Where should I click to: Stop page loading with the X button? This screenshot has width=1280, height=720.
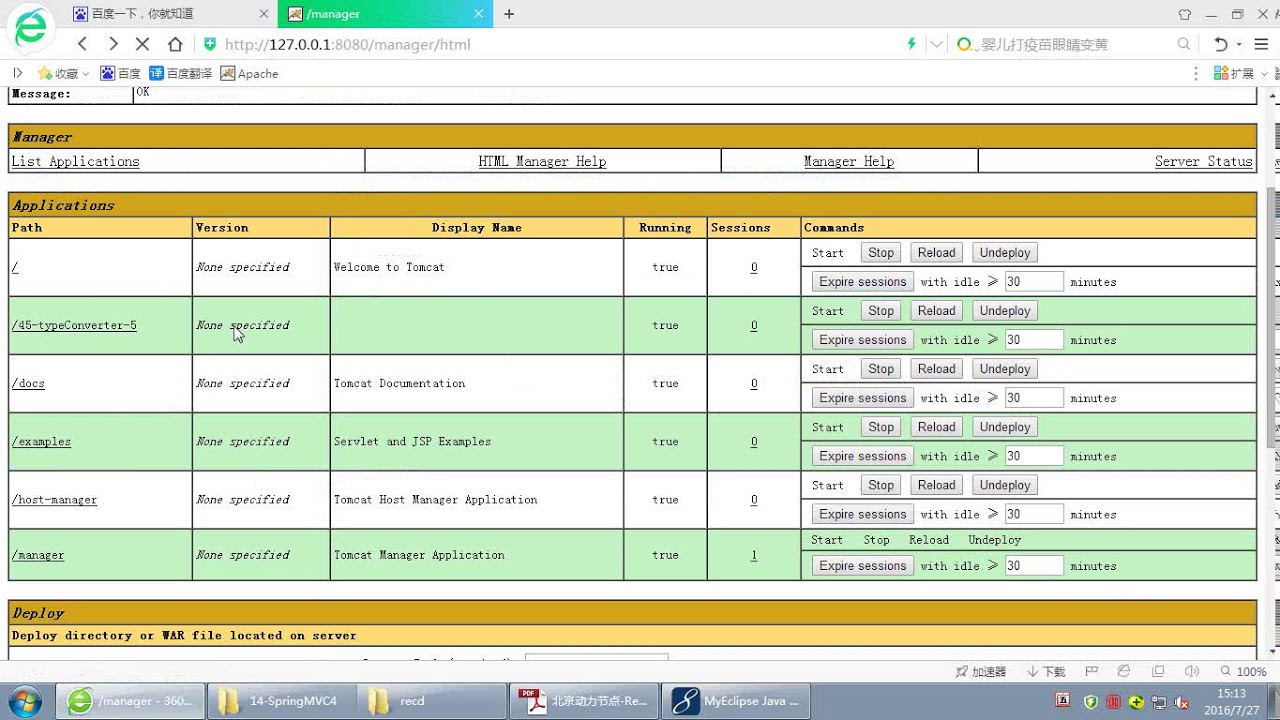143,44
